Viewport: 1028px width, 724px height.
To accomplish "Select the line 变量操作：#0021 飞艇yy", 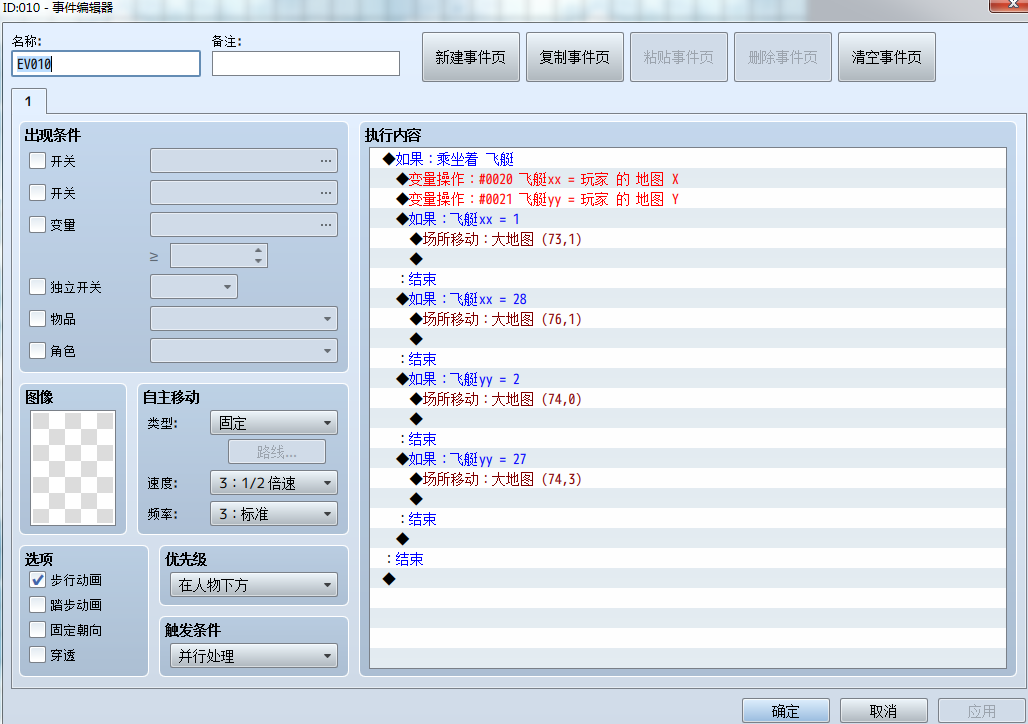I will pos(688,199).
